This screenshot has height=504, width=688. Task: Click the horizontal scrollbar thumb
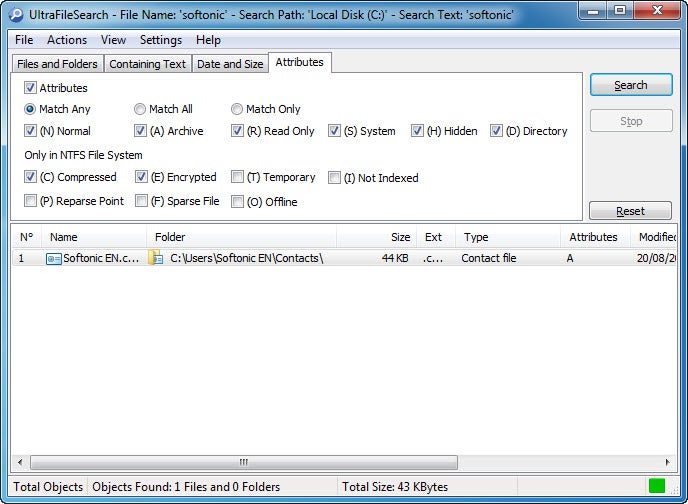pyautogui.click(x=244, y=462)
